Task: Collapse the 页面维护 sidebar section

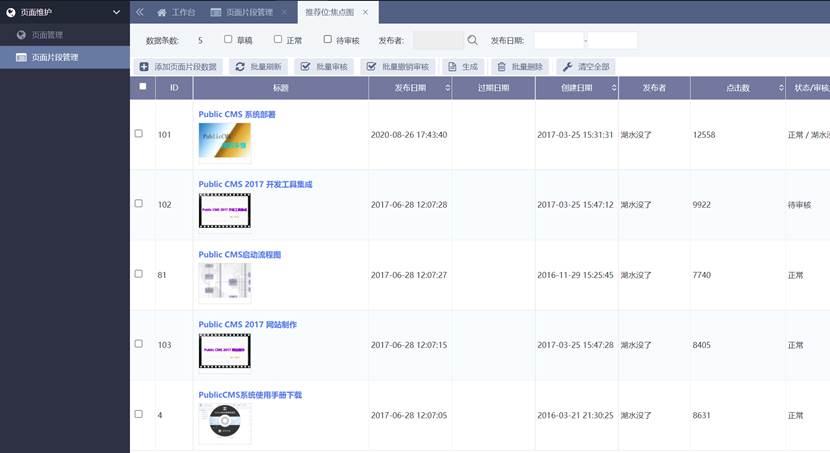Action: click(117, 12)
